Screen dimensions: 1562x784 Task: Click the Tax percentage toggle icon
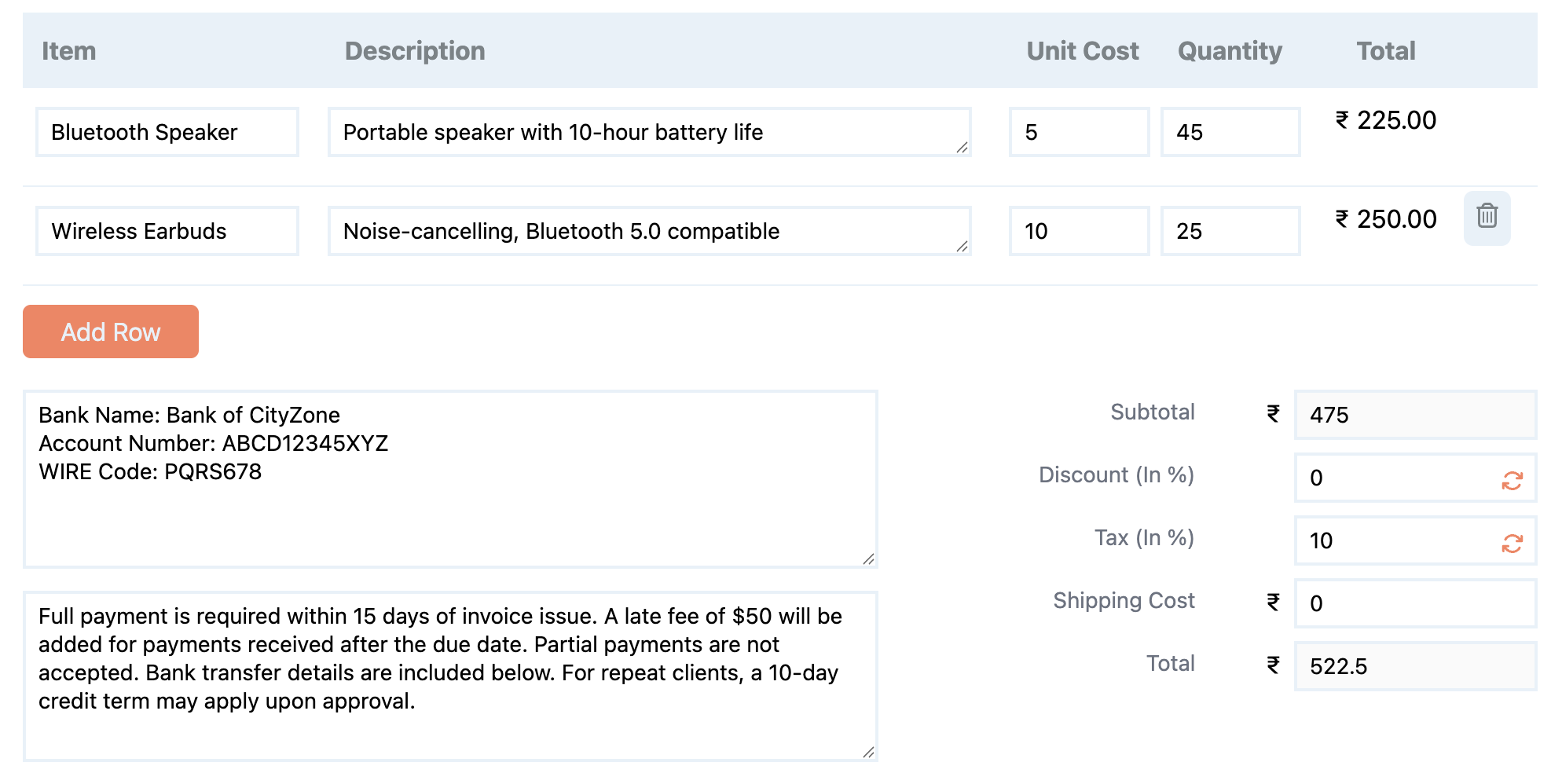1512,543
